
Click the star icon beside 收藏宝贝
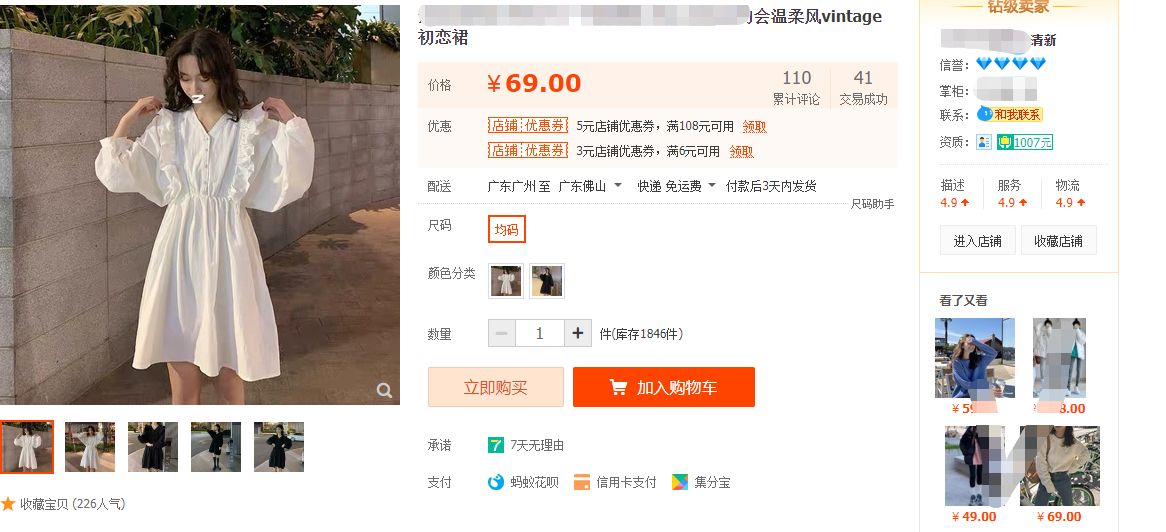8,504
